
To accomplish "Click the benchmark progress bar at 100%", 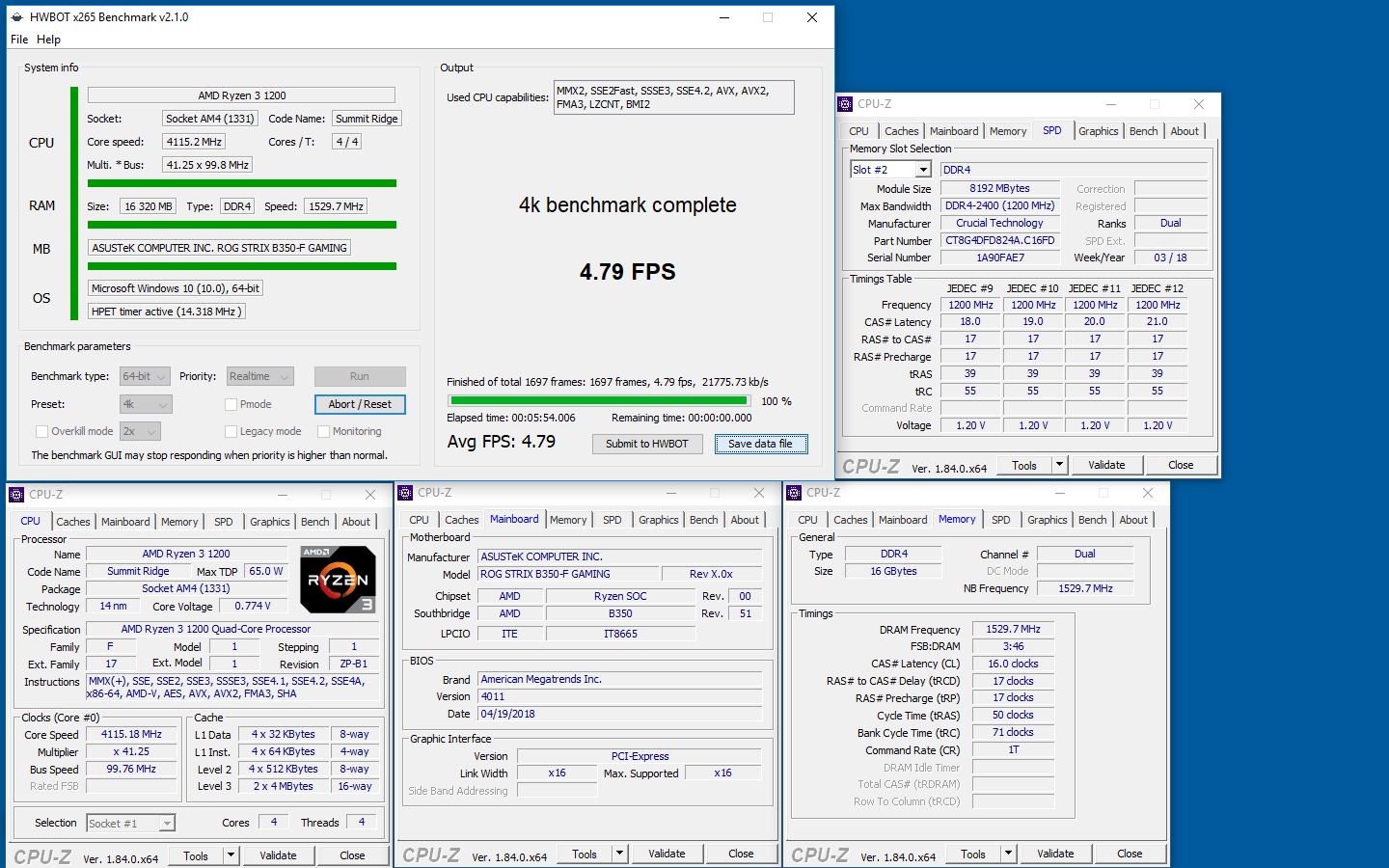I will click(x=599, y=400).
